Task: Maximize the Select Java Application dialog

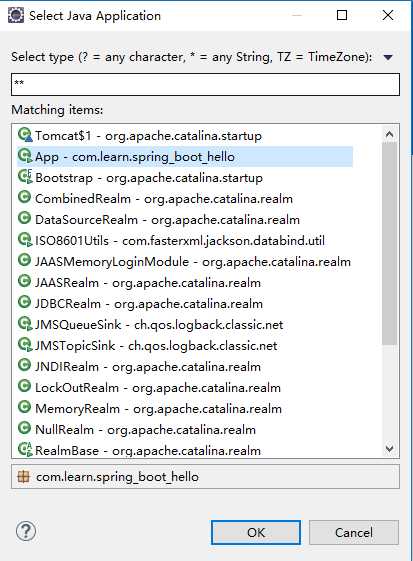Action: click(x=342, y=15)
